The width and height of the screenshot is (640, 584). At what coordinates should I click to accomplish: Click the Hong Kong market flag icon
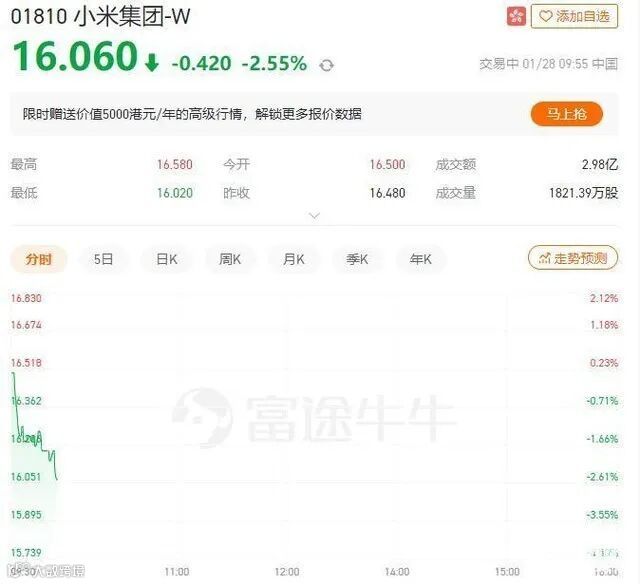tap(516, 16)
